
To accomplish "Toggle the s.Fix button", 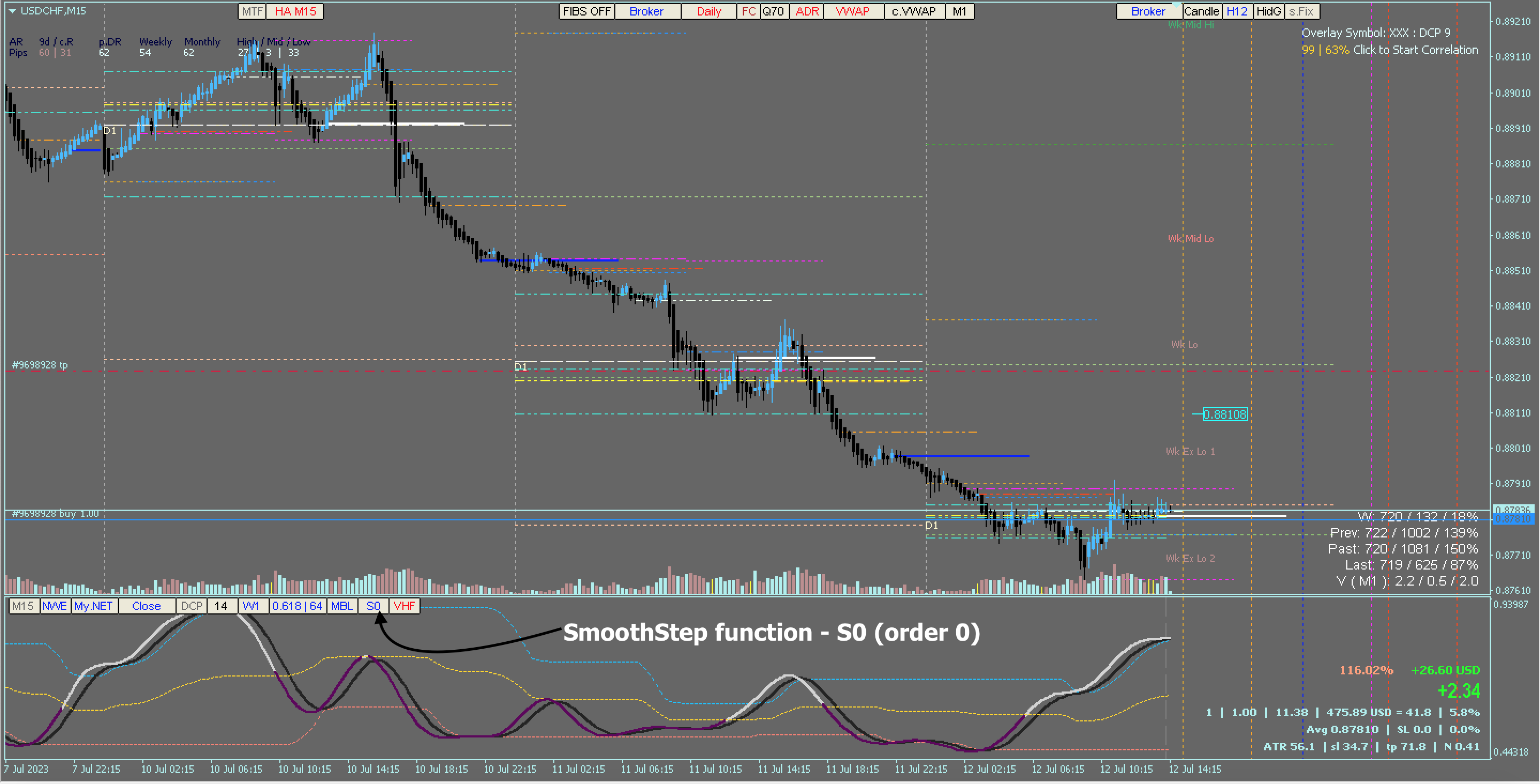I will pos(1301,11).
